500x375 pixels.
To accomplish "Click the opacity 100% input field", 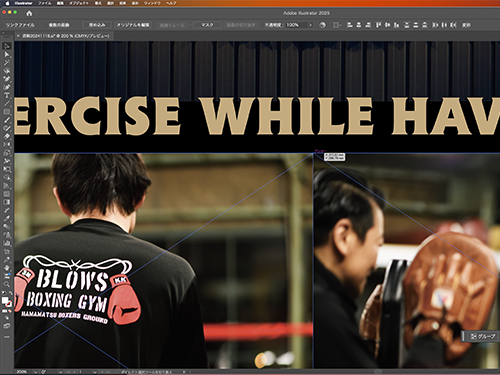I will coord(295,25).
